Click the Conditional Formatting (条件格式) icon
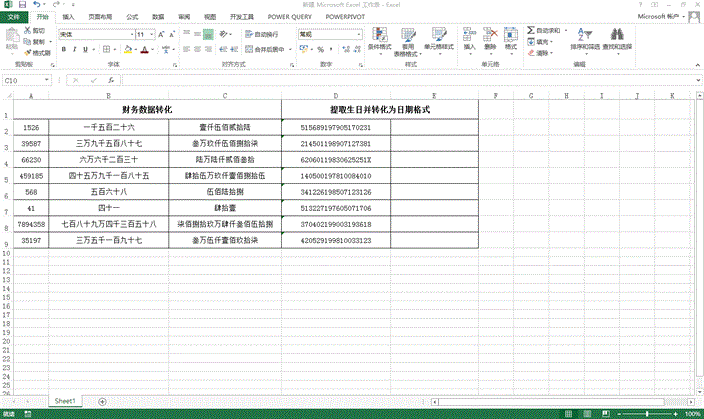The width and height of the screenshot is (704, 419). [380, 40]
